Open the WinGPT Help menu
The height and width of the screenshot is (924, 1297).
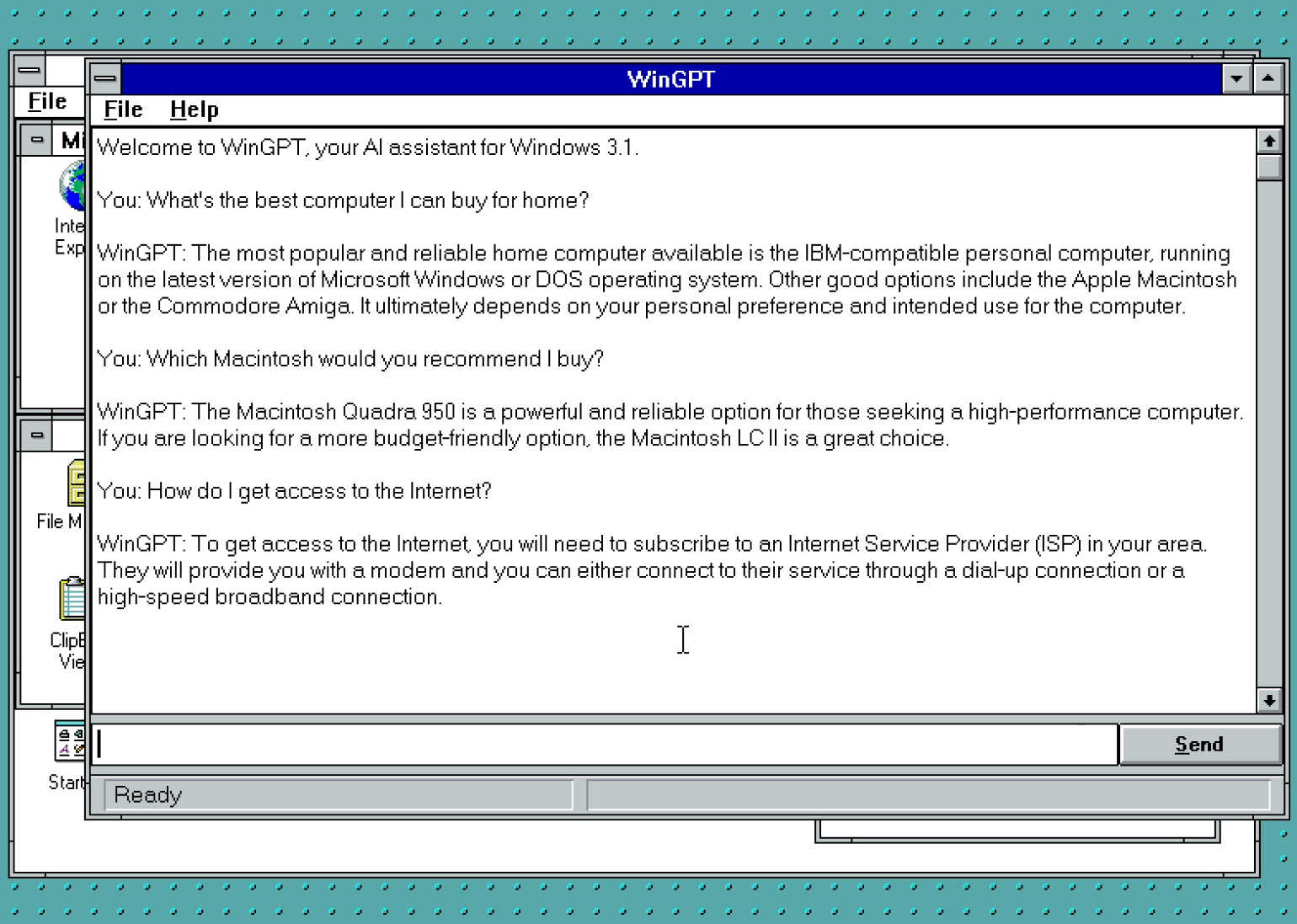(194, 109)
